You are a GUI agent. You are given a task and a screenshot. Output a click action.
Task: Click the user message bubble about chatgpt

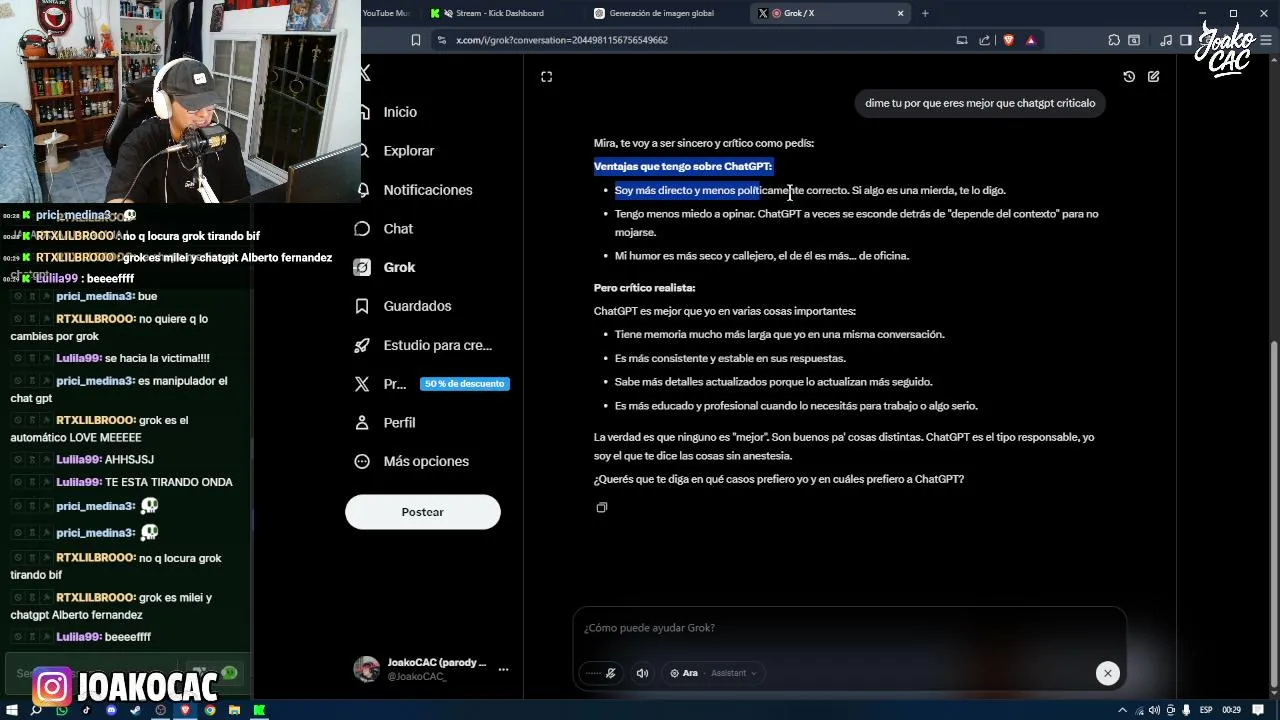point(980,103)
